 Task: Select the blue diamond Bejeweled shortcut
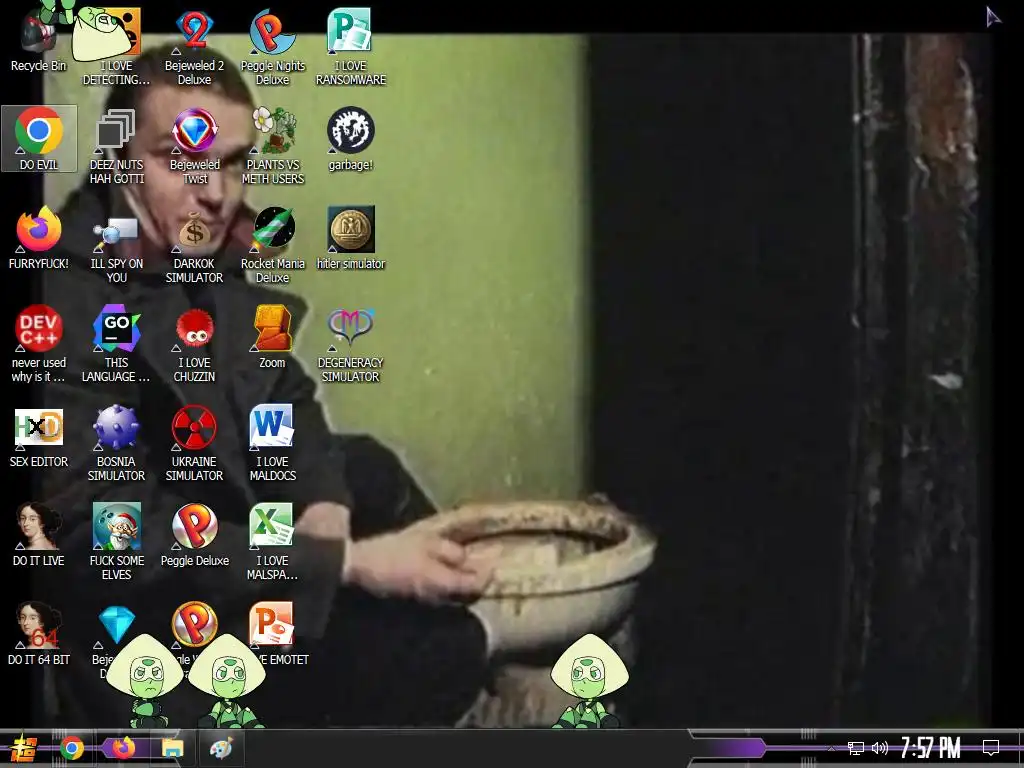116,626
